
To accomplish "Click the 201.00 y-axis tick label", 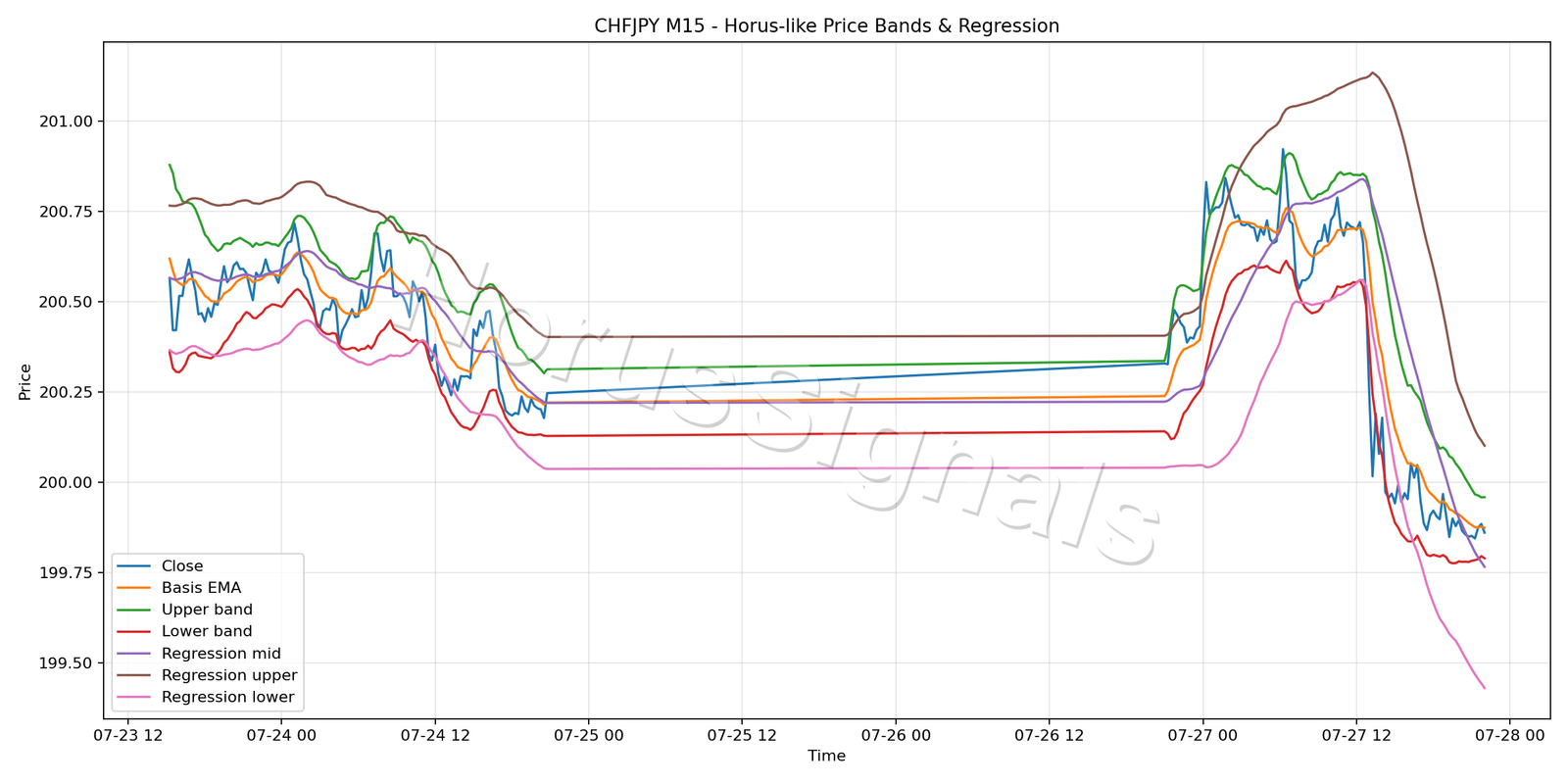I will (x=66, y=122).
